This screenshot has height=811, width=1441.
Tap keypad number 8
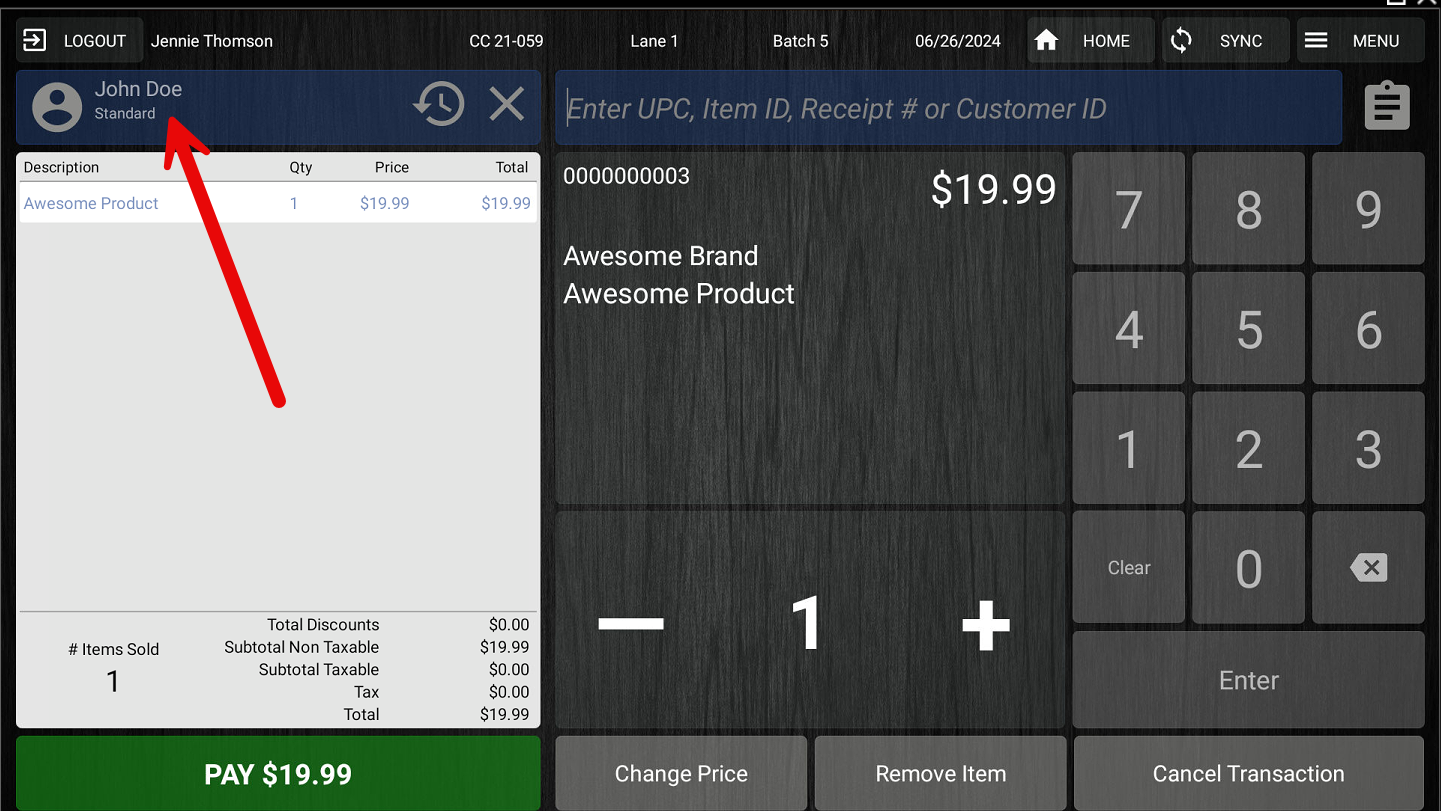click(1249, 209)
